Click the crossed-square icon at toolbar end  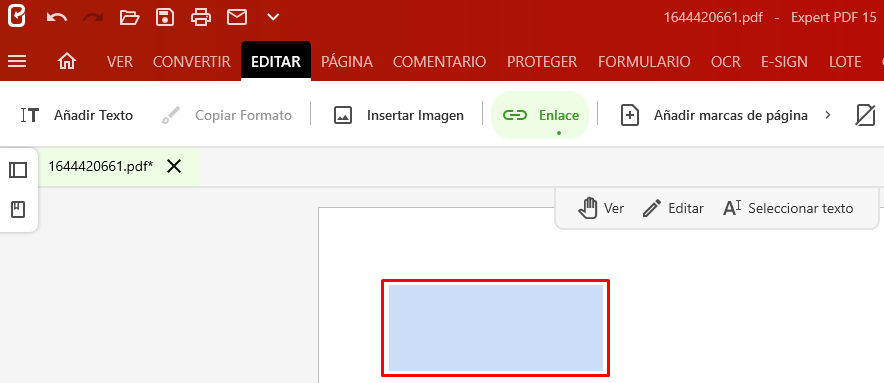[x=865, y=115]
